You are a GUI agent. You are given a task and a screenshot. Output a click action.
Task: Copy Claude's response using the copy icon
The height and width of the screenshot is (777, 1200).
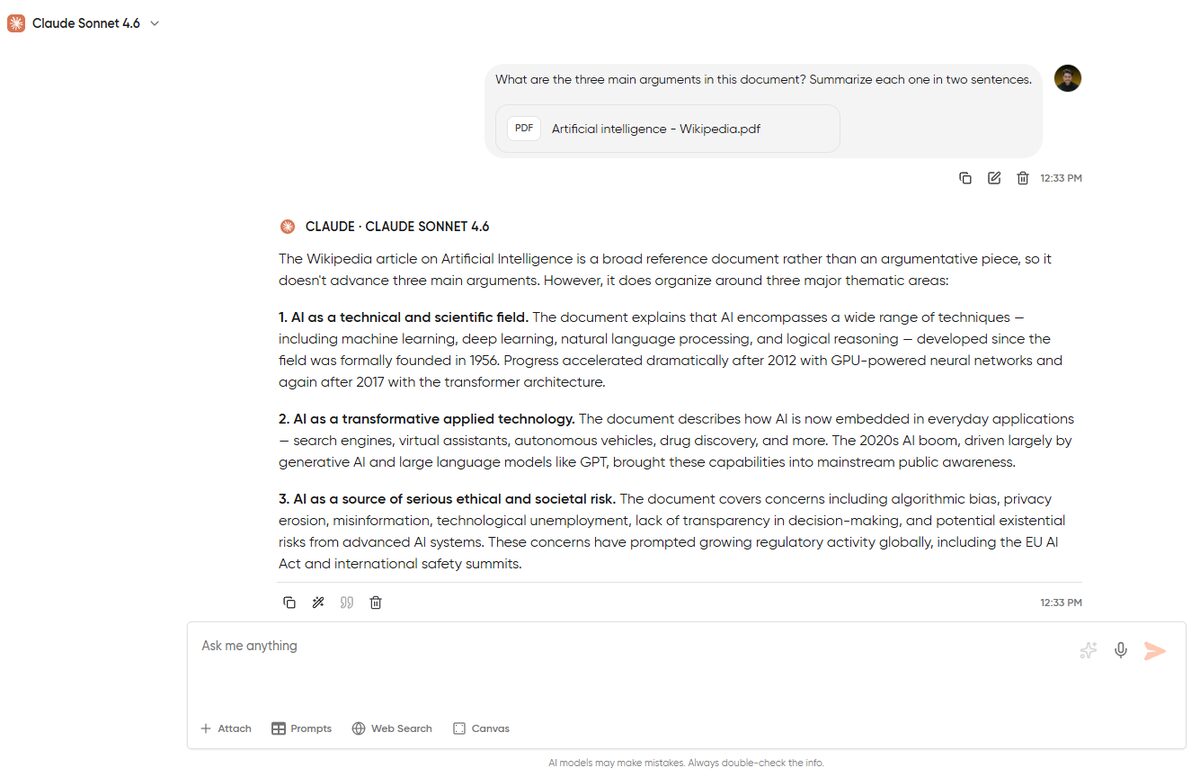289,602
